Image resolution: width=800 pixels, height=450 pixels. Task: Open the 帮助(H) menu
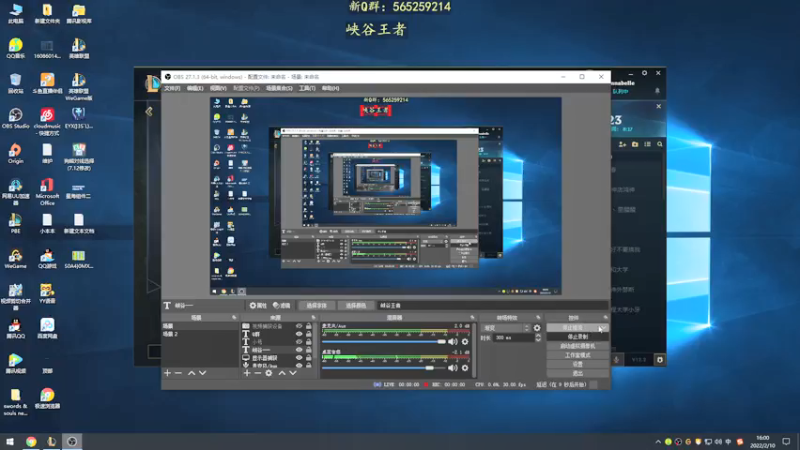click(330, 88)
